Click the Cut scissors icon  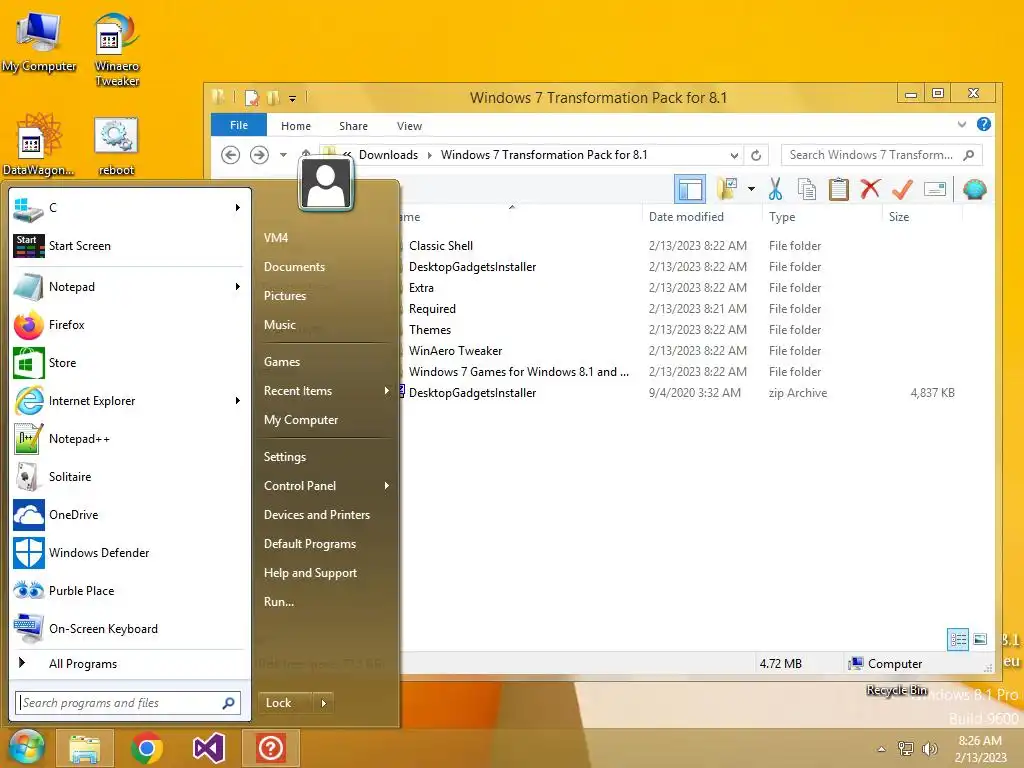[775, 189]
